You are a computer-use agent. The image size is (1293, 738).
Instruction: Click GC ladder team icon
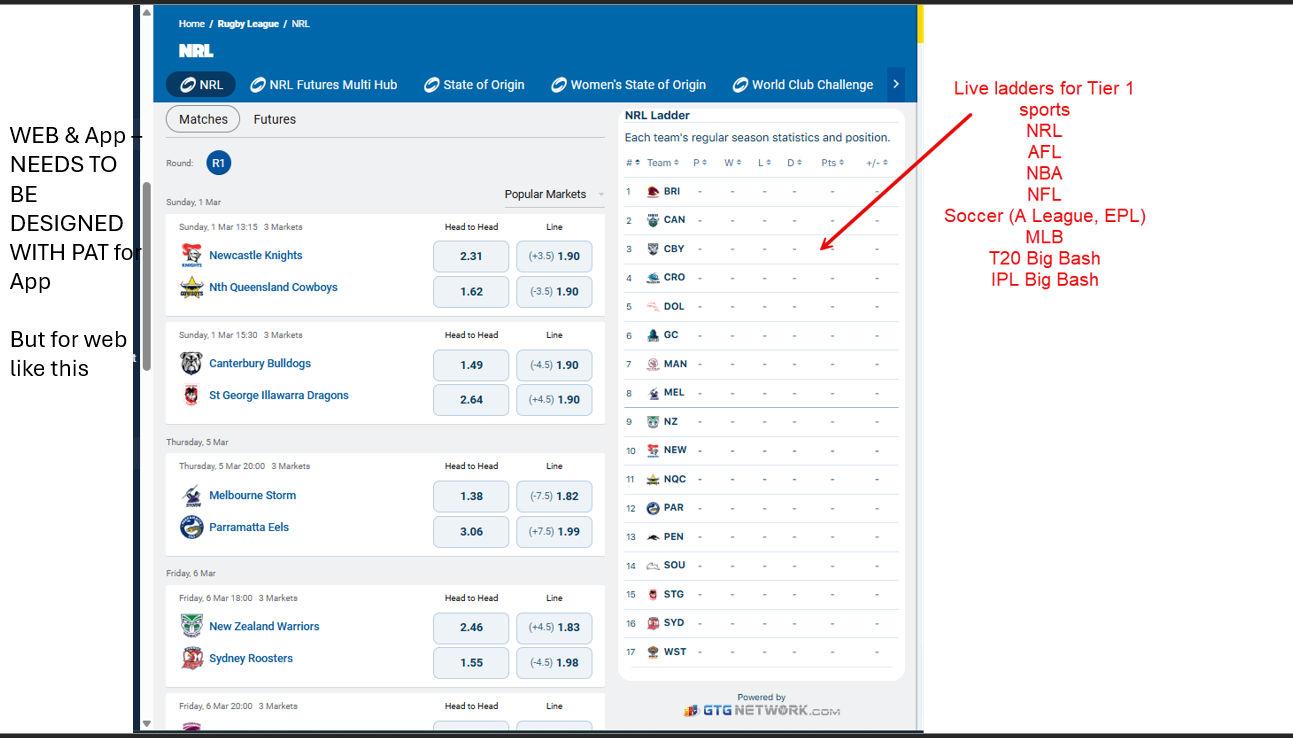click(x=653, y=336)
